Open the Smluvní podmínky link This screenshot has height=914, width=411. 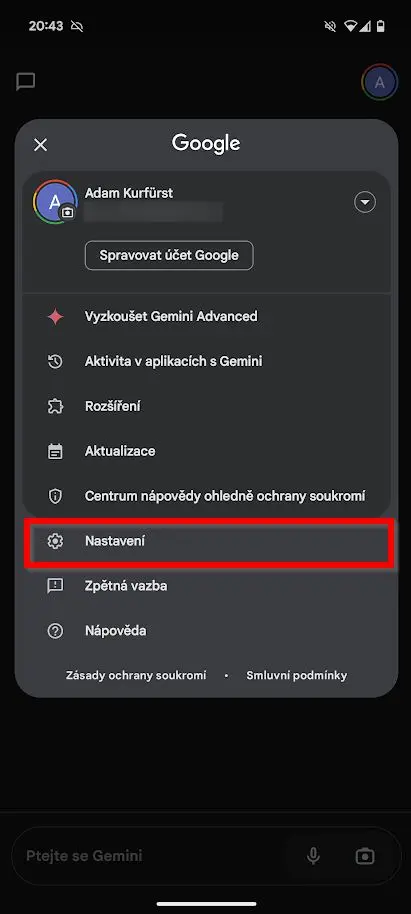point(296,676)
